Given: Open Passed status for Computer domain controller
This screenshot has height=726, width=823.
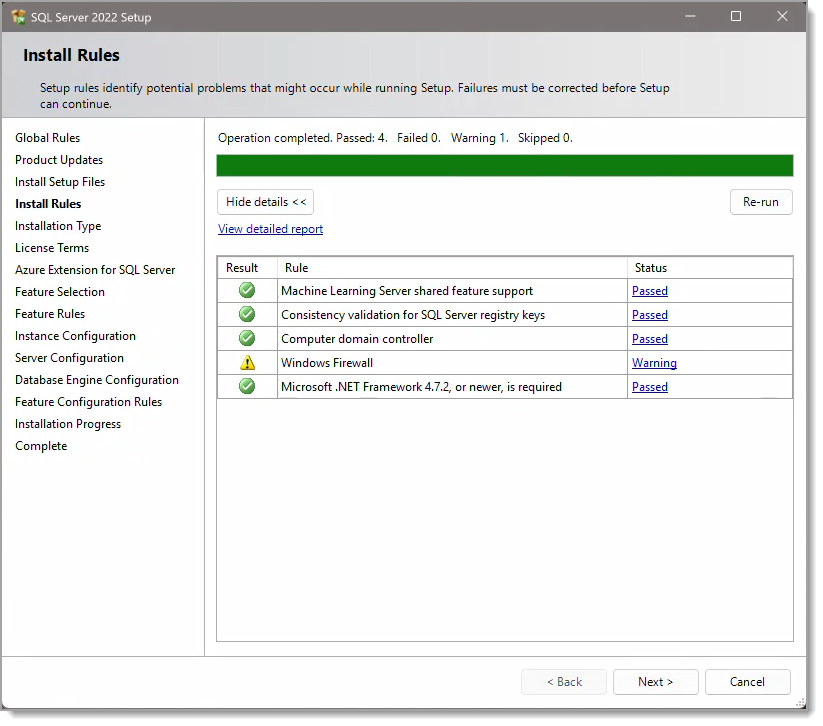Looking at the screenshot, I should pos(650,339).
